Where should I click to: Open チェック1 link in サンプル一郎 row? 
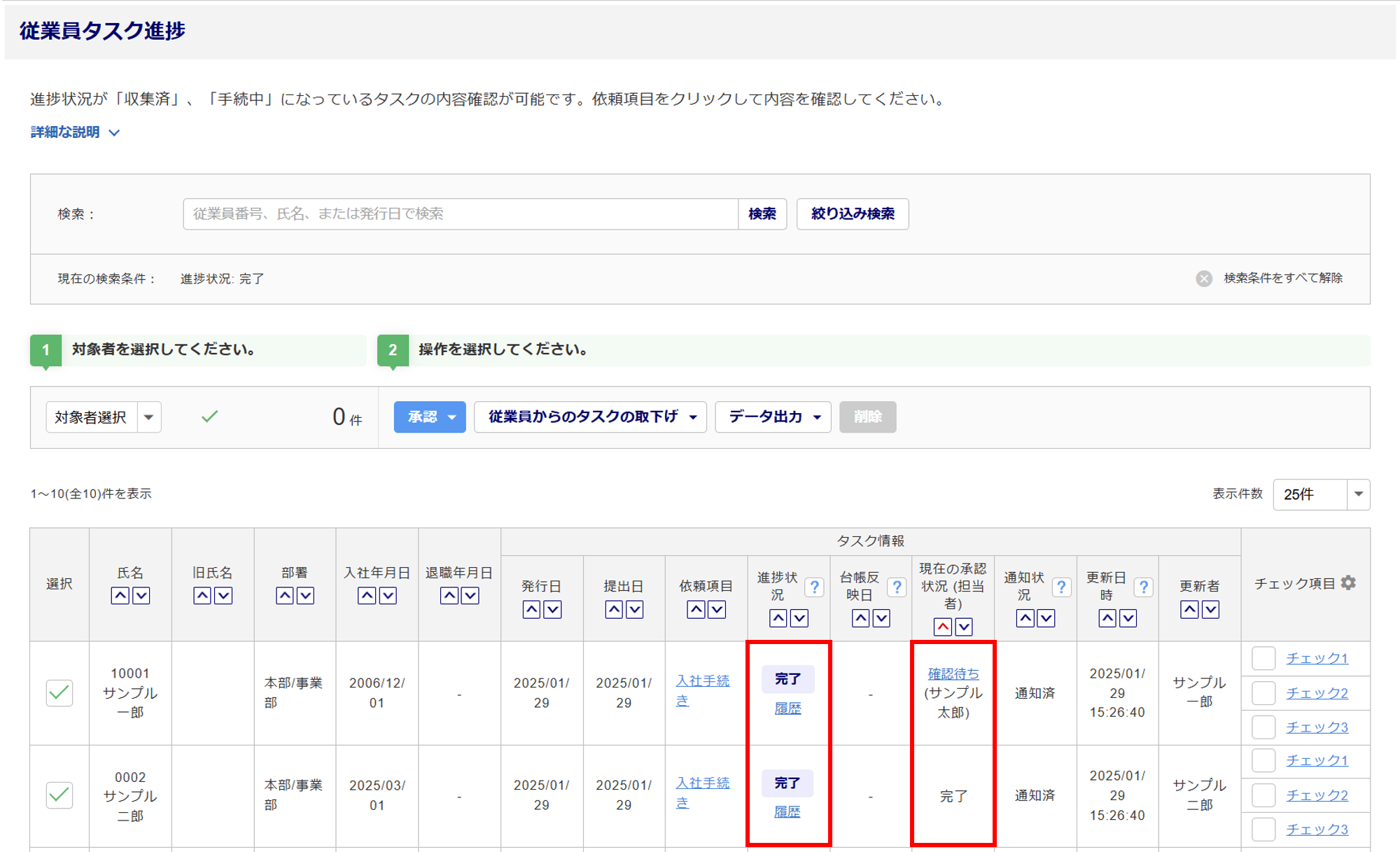pyautogui.click(x=1317, y=658)
